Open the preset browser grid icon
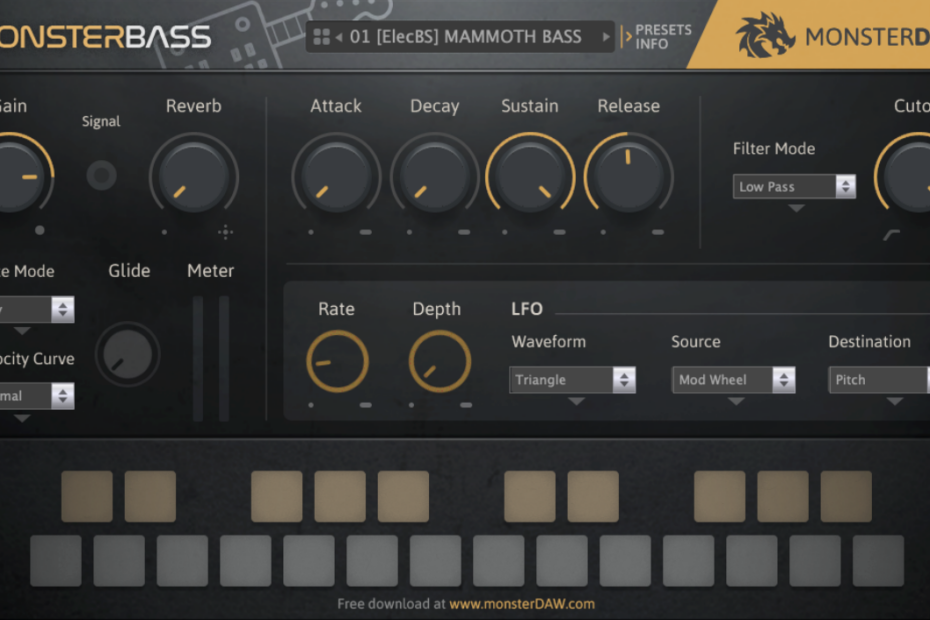This screenshot has height=620, width=930. tap(321, 37)
